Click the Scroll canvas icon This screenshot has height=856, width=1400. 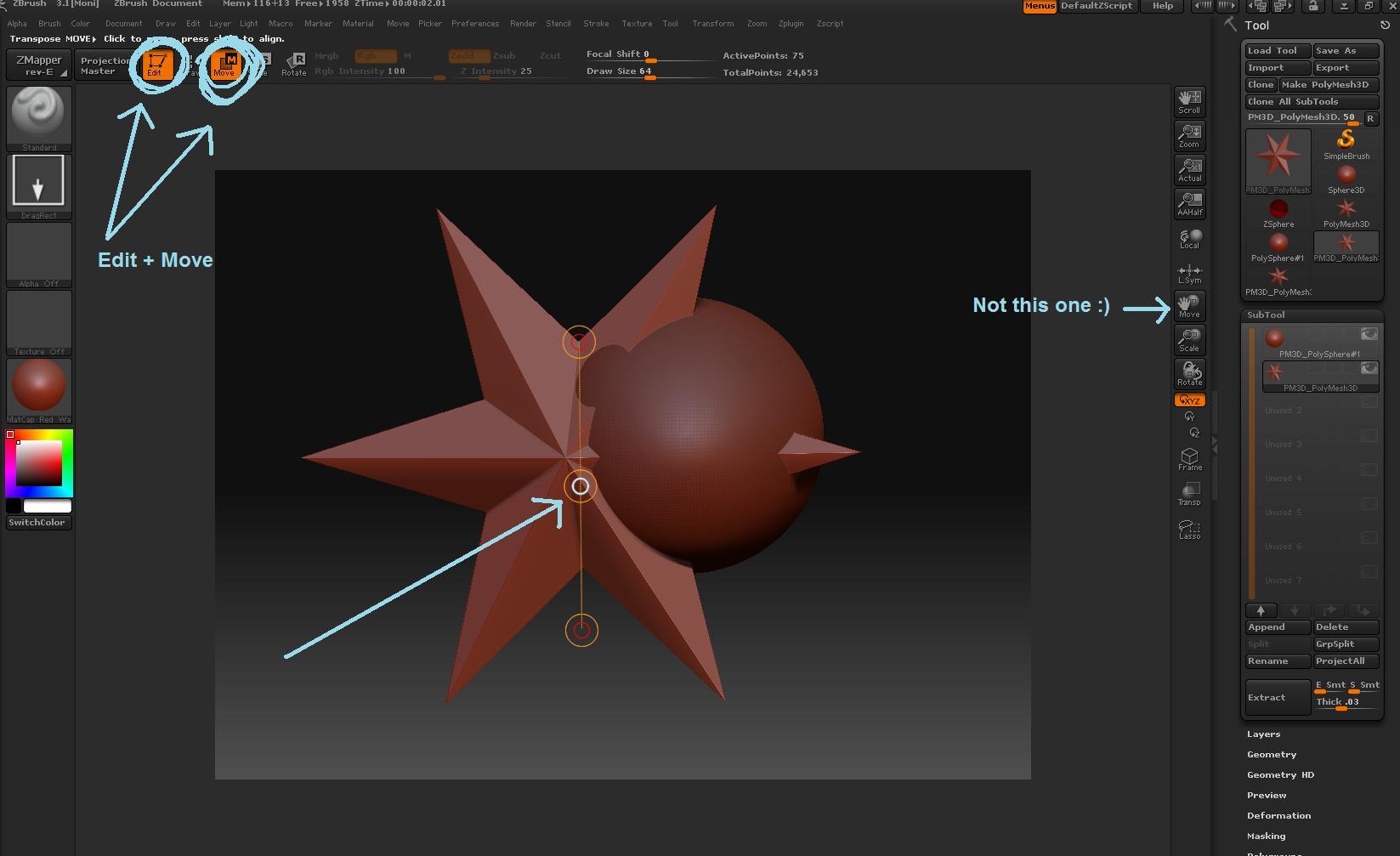coord(1189,102)
